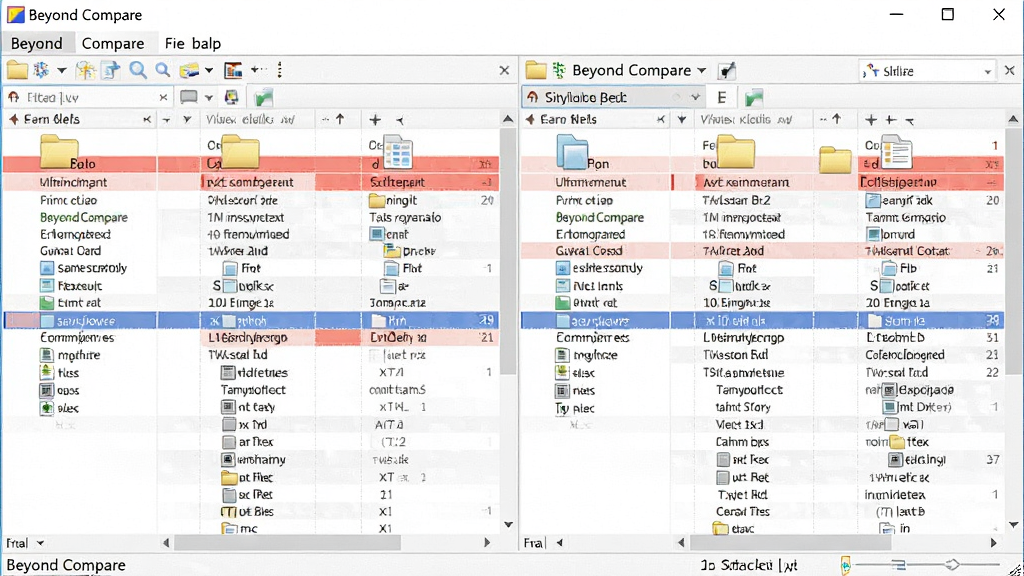Open the Frial dropdown at bottom left
Screen dimensions: 1024x576
pyautogui.click(x=25, y=543)
